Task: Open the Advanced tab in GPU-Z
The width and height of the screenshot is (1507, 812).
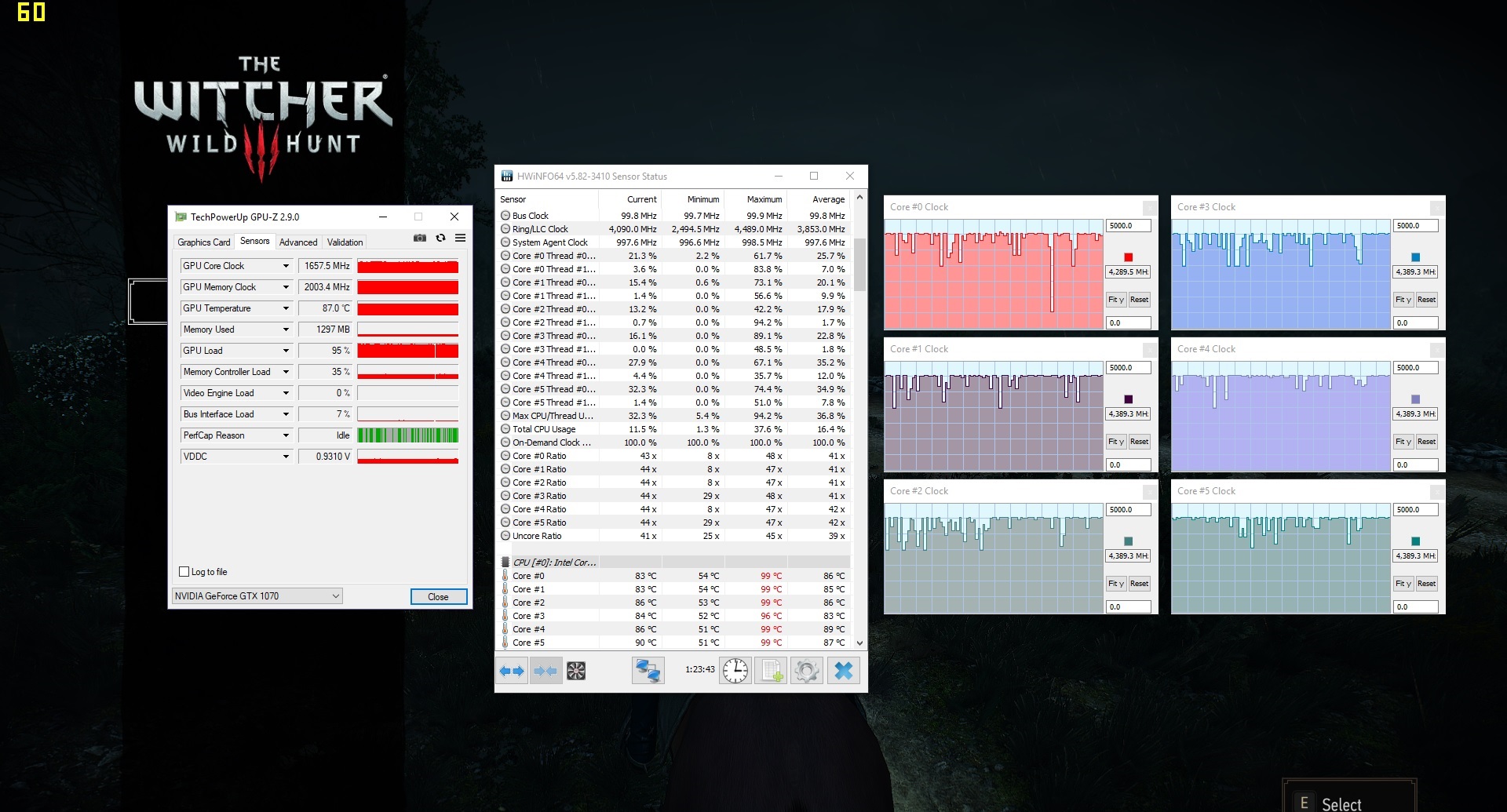Action: click(x=298, y=242)
